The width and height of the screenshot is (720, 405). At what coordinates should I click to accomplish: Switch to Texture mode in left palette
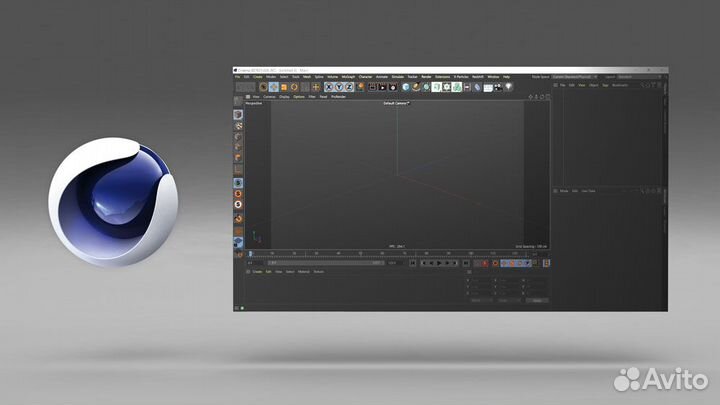coord(238,126)
